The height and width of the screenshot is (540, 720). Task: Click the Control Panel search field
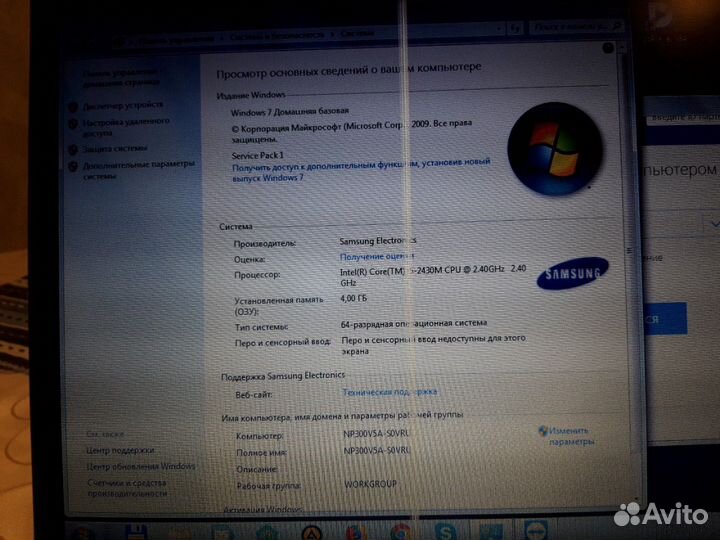tap(576, 27)
